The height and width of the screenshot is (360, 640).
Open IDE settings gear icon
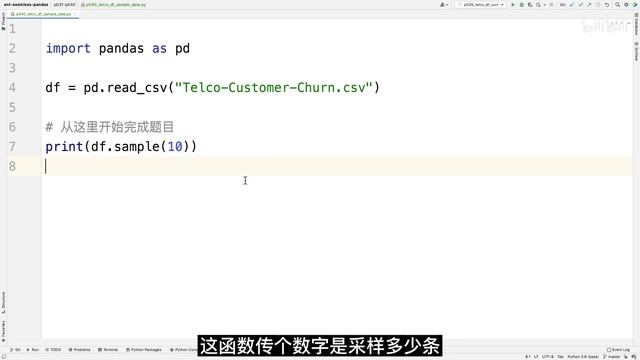click(626, 5)
